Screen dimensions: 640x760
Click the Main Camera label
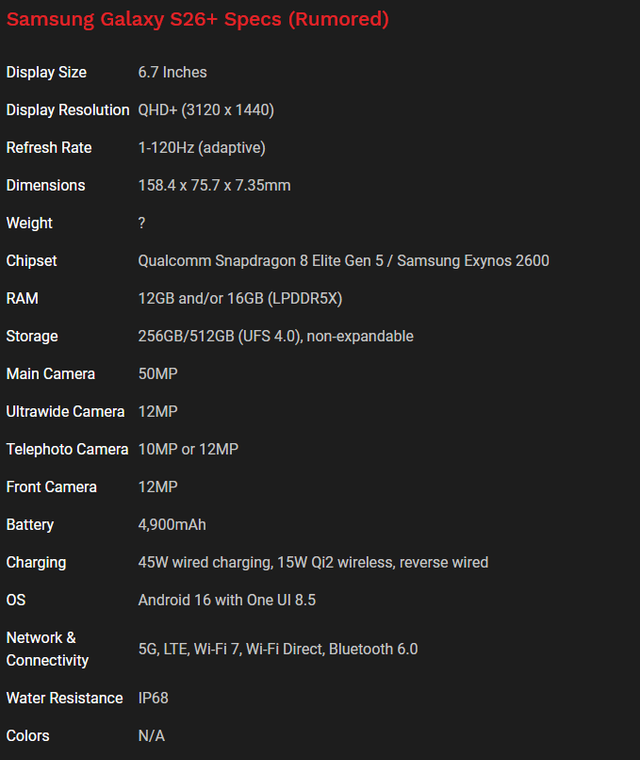pos(51,374)
